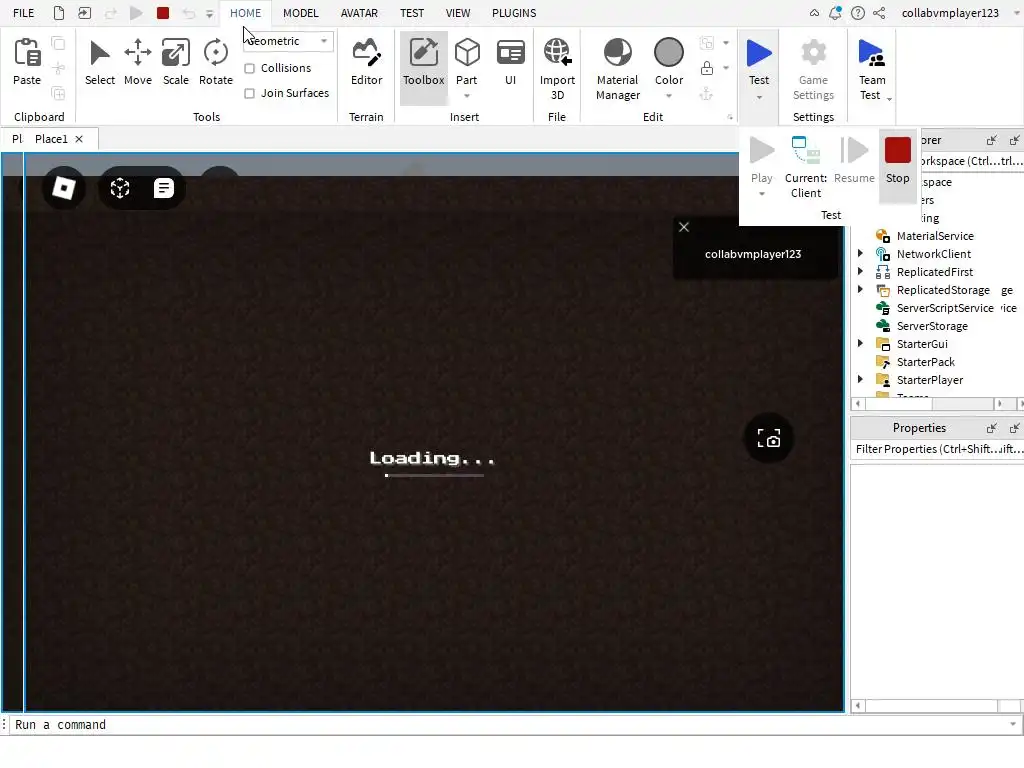
Task: Open the Material Manager
Action: 618,69
